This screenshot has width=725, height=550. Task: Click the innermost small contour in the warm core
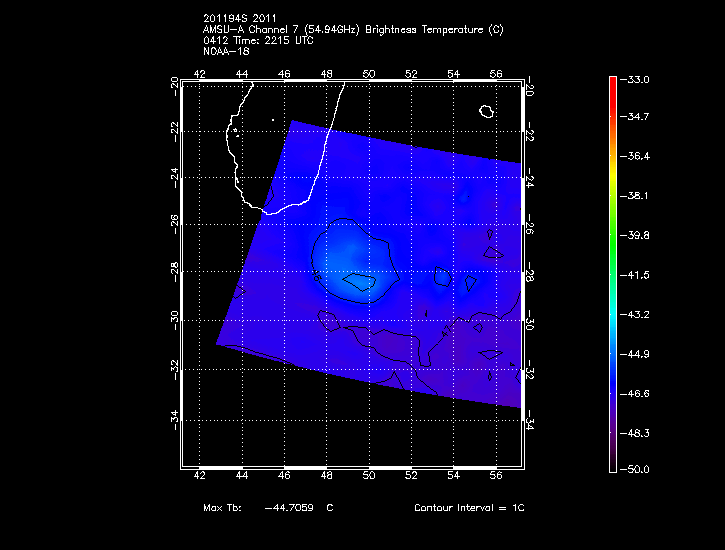358,283
